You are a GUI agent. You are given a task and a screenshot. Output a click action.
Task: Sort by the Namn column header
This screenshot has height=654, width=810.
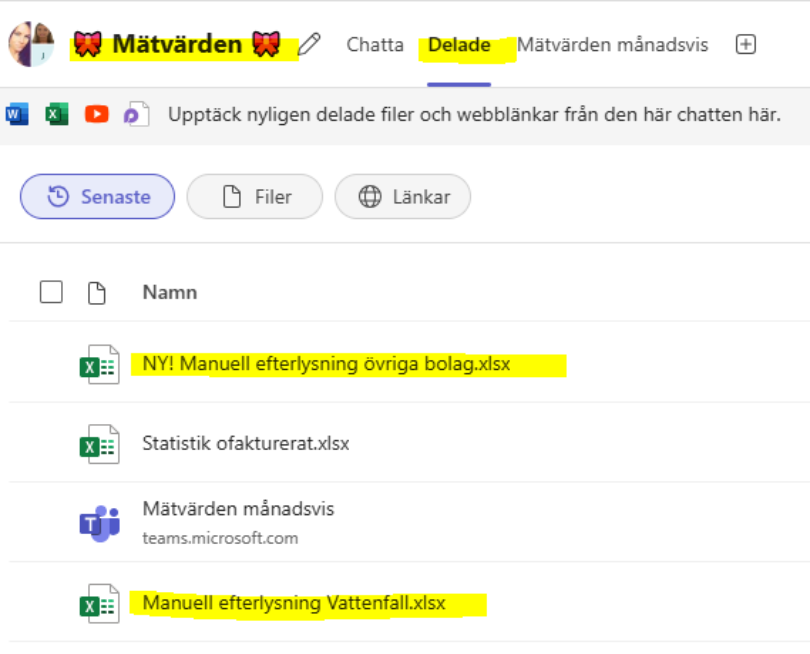point(169,292)
